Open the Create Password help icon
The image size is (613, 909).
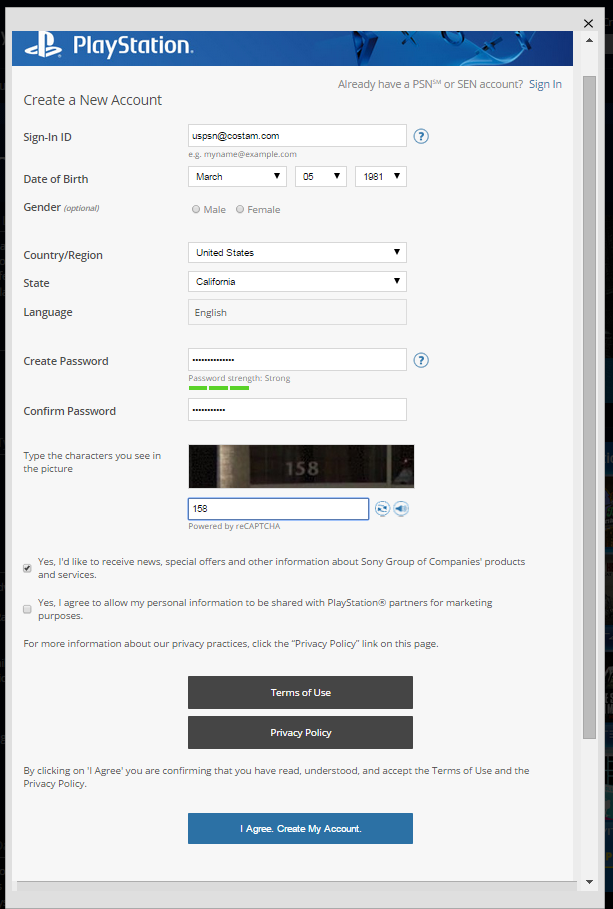point(421,361)
